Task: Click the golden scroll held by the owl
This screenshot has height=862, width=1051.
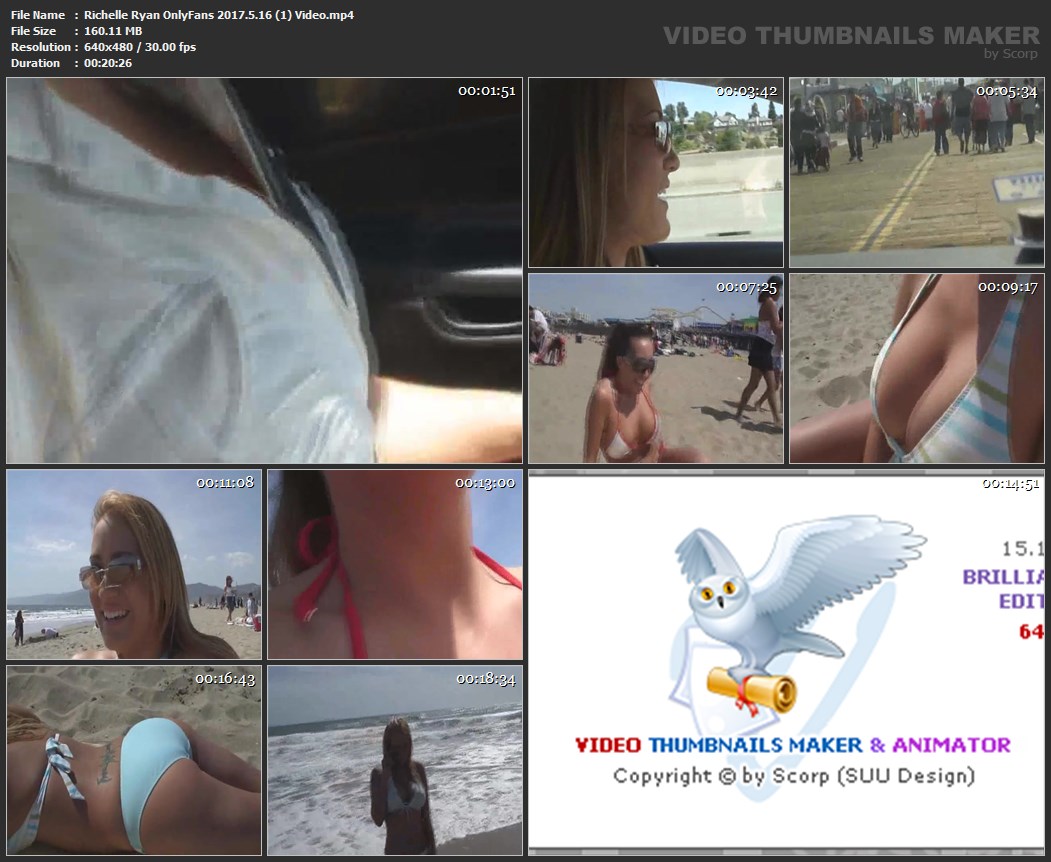Action: tap(752, 688)
